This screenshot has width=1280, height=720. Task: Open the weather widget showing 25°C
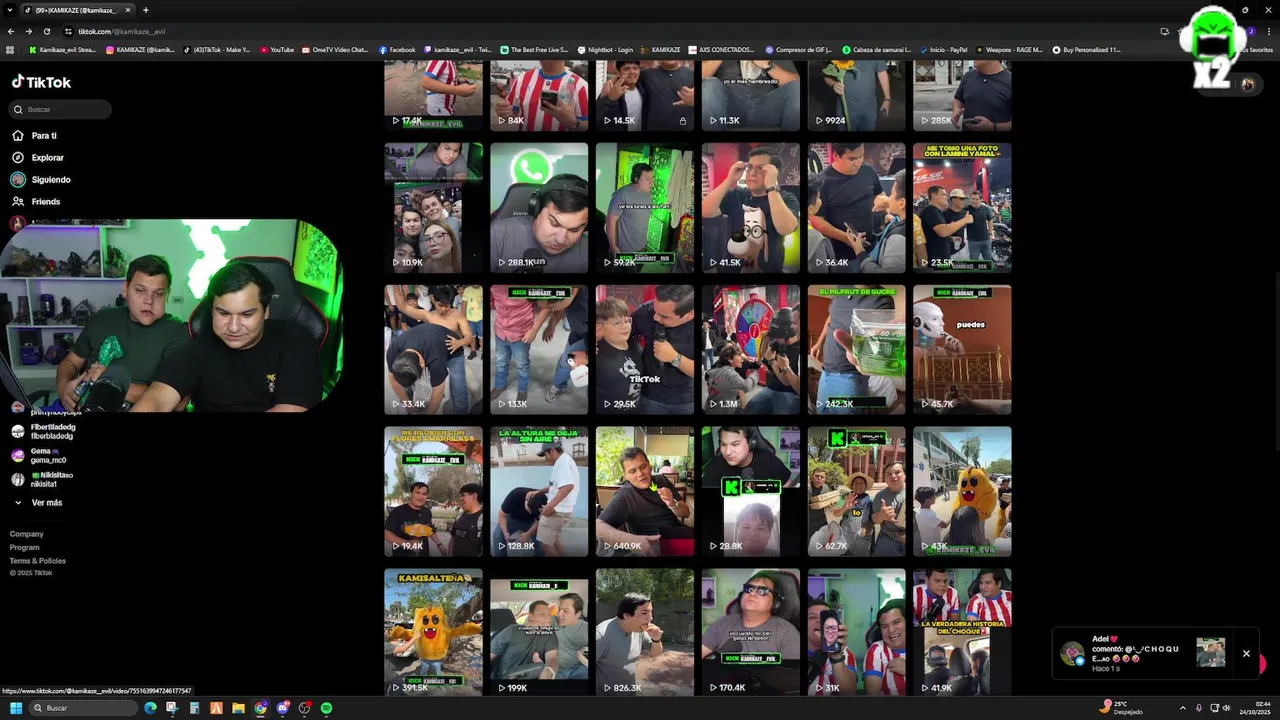(1121, 707)
